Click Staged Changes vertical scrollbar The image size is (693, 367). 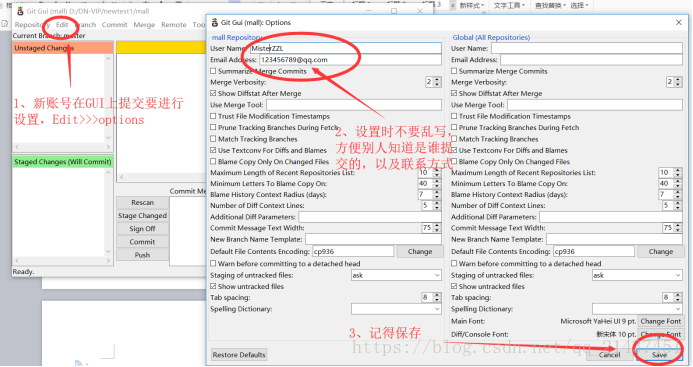(109, 212)
